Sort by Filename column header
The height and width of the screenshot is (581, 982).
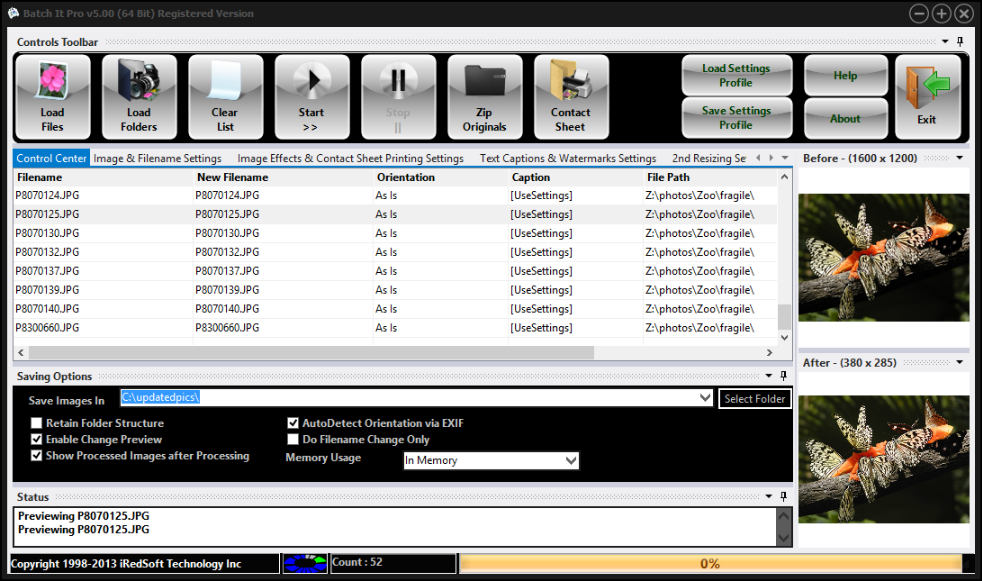103,177
